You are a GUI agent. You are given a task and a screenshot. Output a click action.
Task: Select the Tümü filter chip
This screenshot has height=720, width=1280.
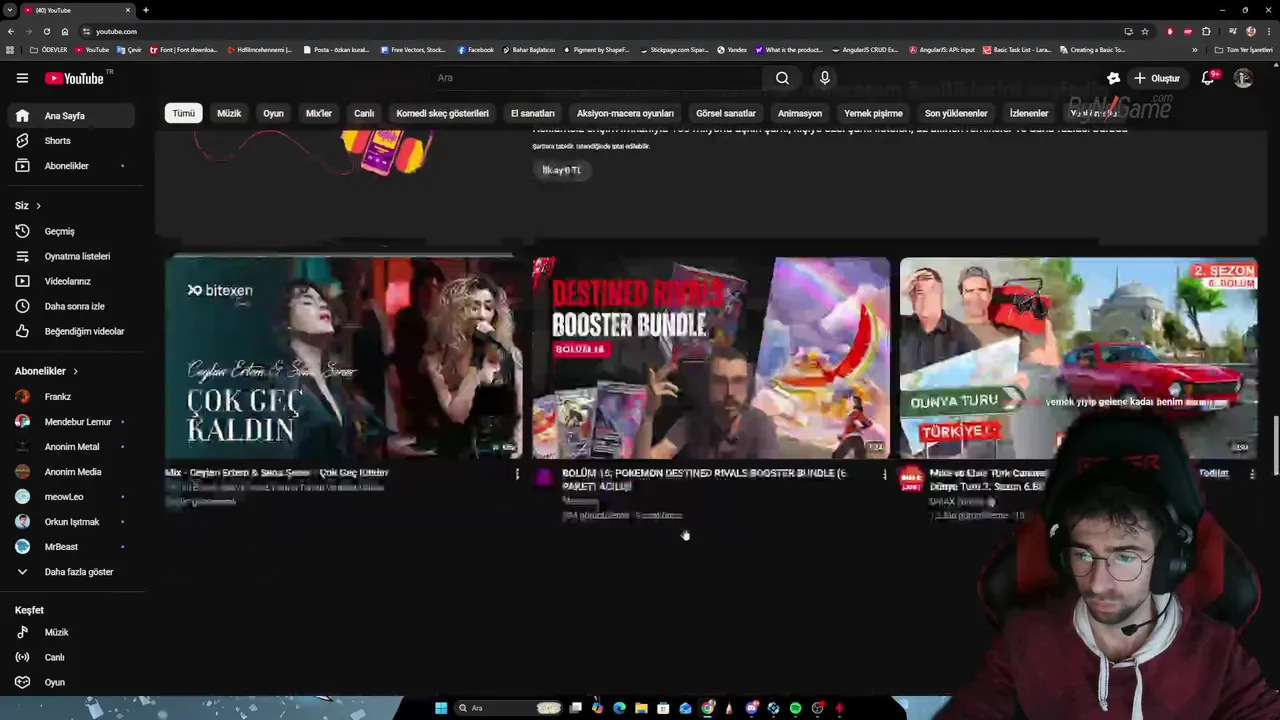pyautogui.click(x=184, y=113)
